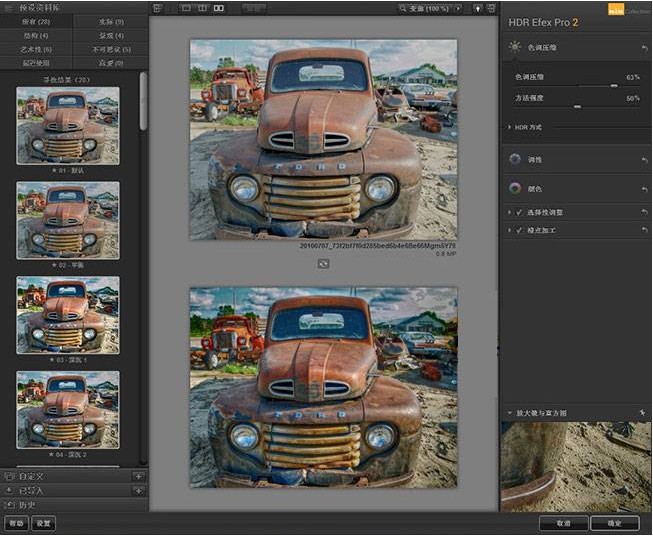Viewport: 653px width, 537px height.
Task: Click the preset list vertical scrollbar
Action: point(143,101)
